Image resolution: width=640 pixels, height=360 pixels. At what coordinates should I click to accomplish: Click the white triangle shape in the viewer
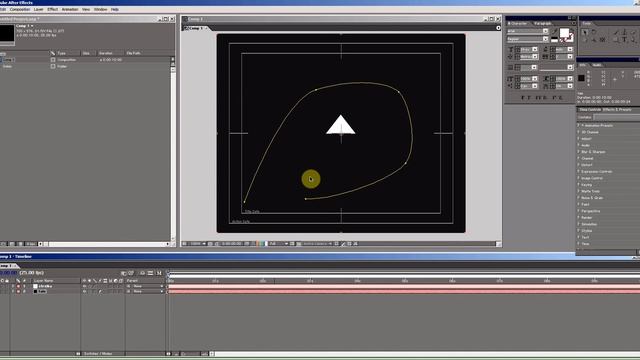340,125
